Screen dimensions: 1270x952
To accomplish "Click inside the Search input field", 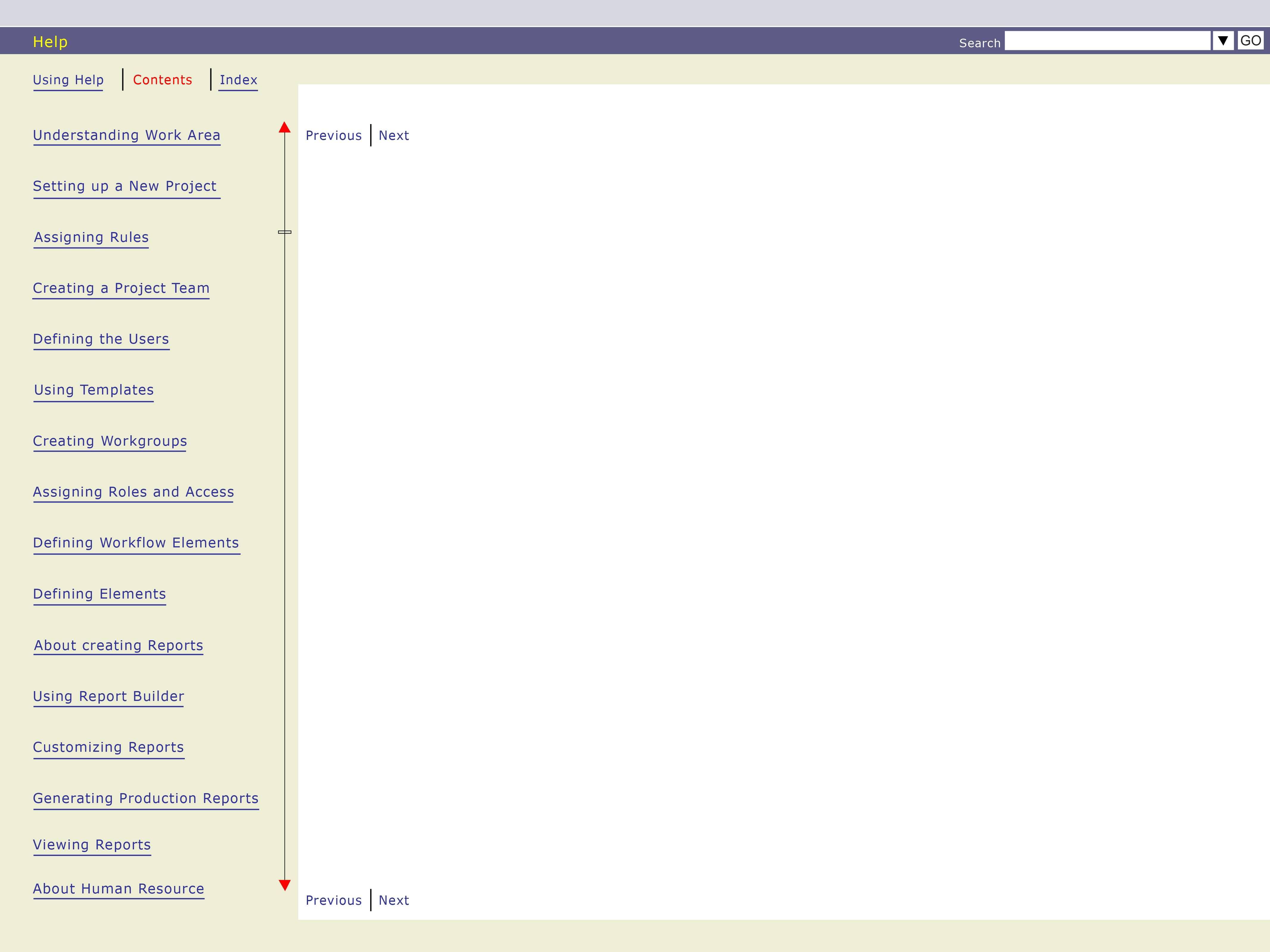I will 1107,41.
